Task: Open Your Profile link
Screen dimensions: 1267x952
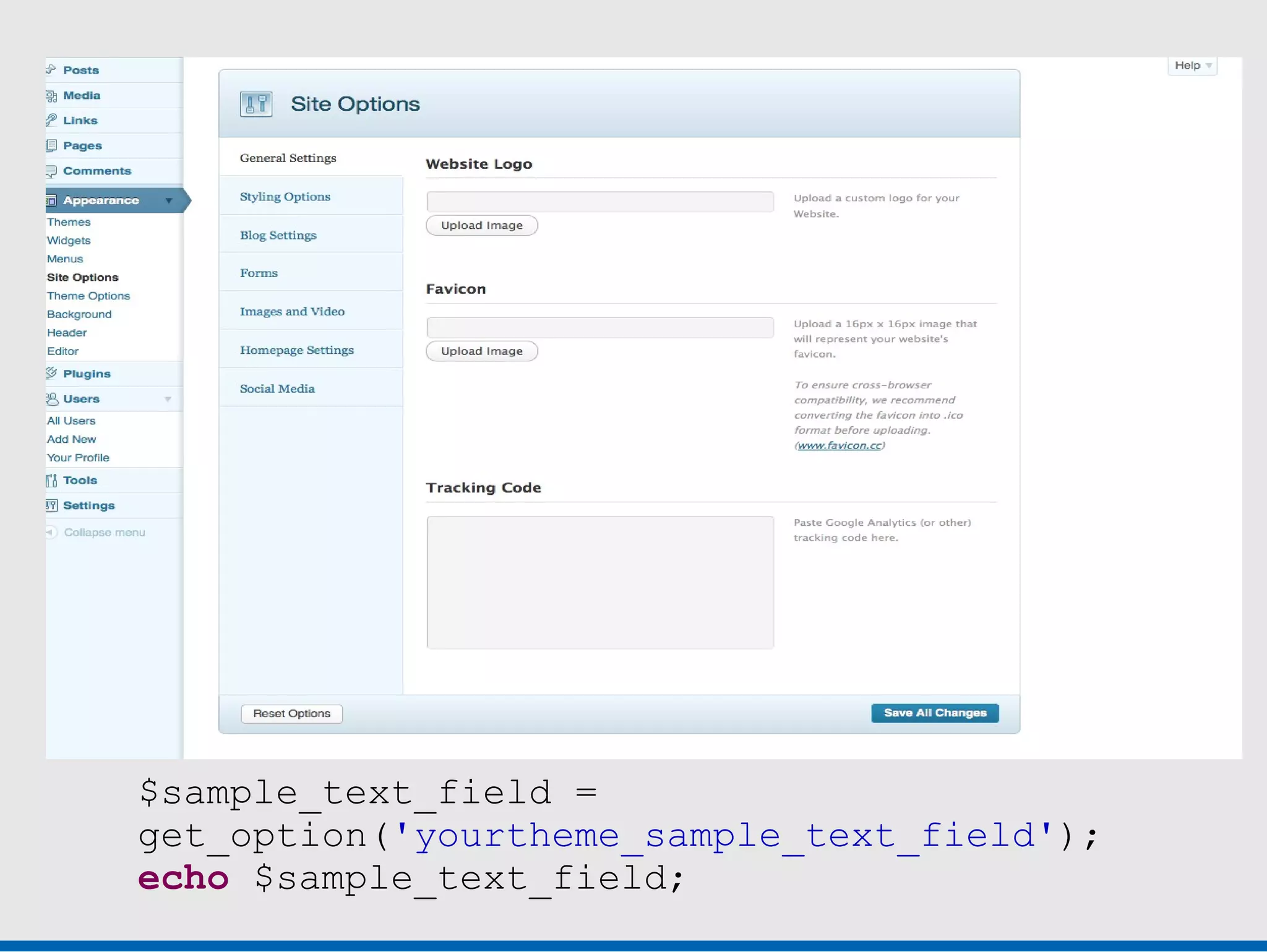Action: pyautogui.click(x=79, y=458)
